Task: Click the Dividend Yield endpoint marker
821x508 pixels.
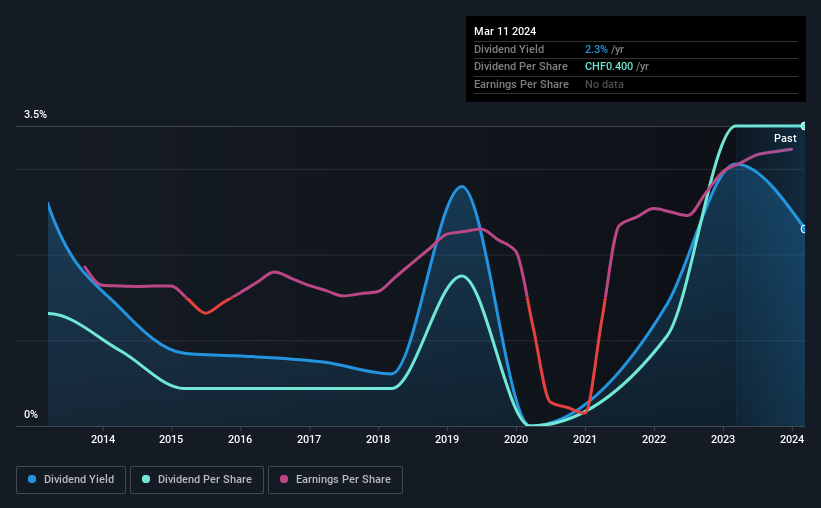Action: [803, 229]
